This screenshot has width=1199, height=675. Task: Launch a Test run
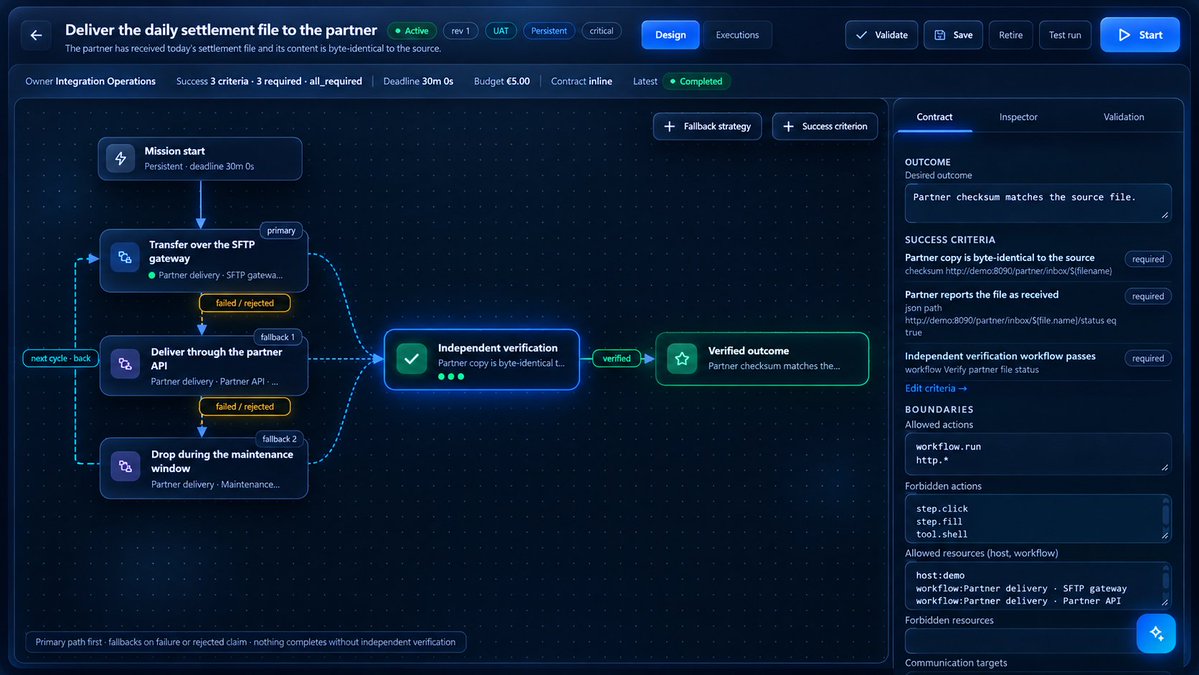(1064, 35)
